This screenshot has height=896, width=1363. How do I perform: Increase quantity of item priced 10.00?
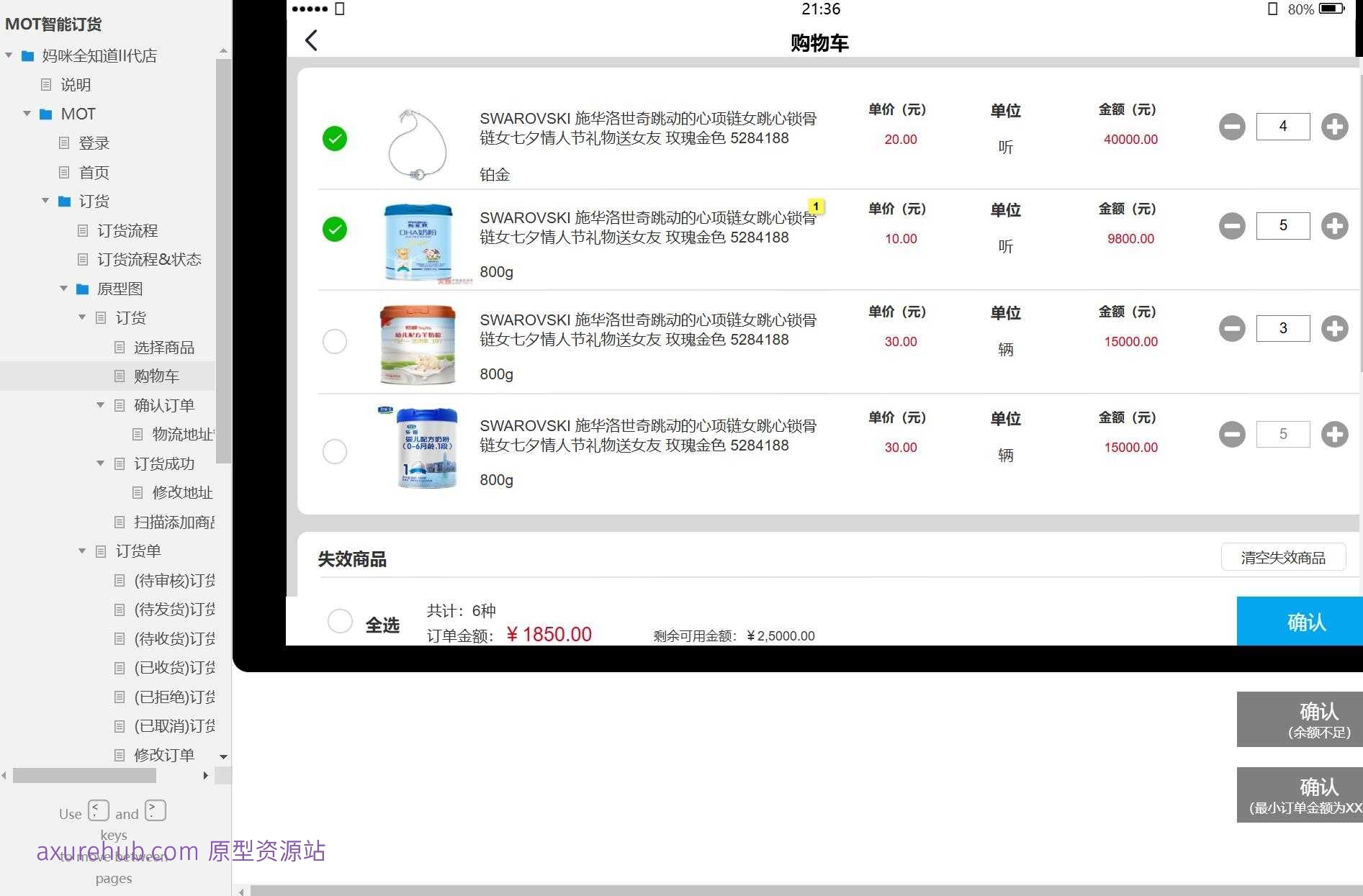1334,226
